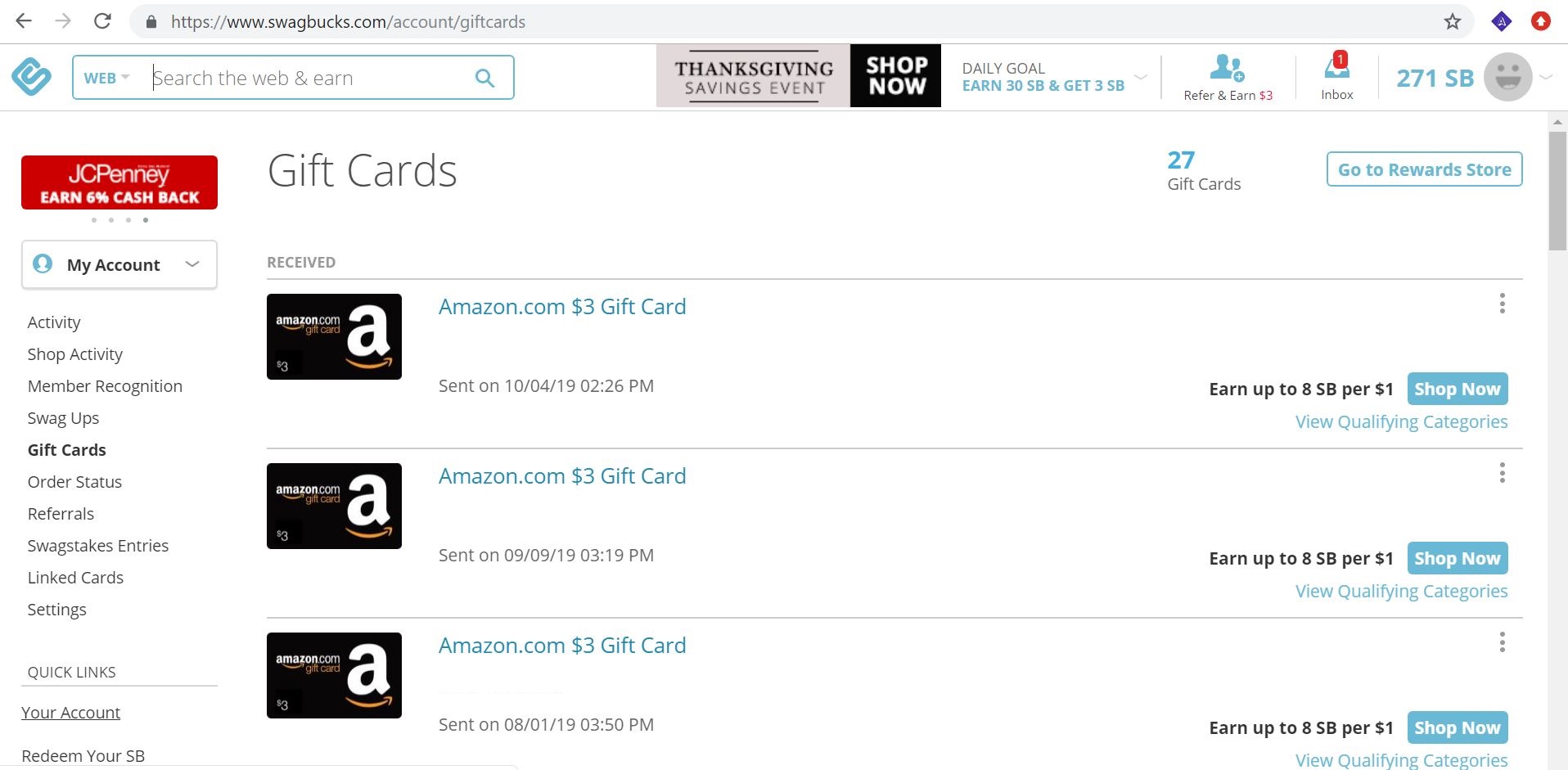
Task: Select the fourth carousel dot under JCPenney ad
Action: (x=146, y=219)
